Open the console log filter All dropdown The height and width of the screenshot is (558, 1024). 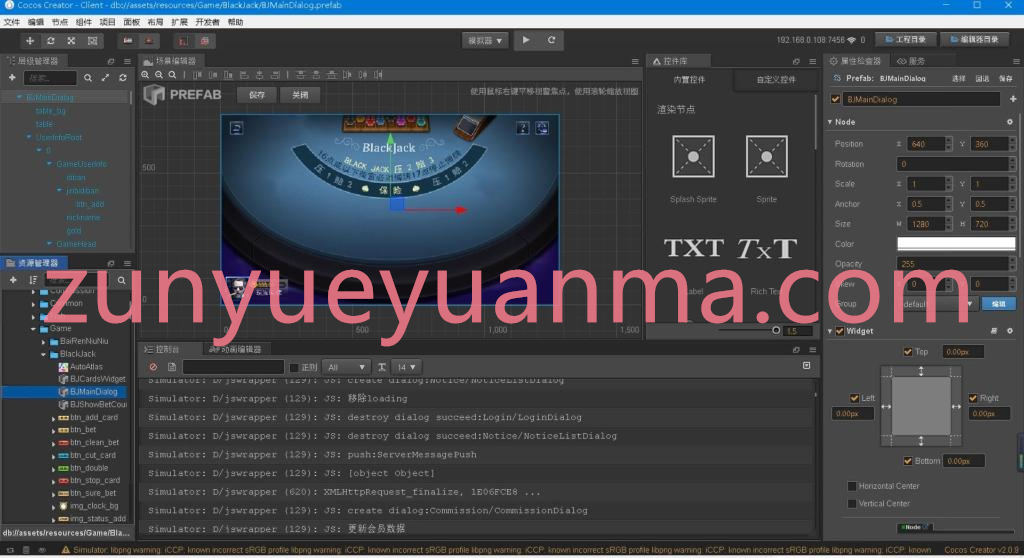[346, 367]
